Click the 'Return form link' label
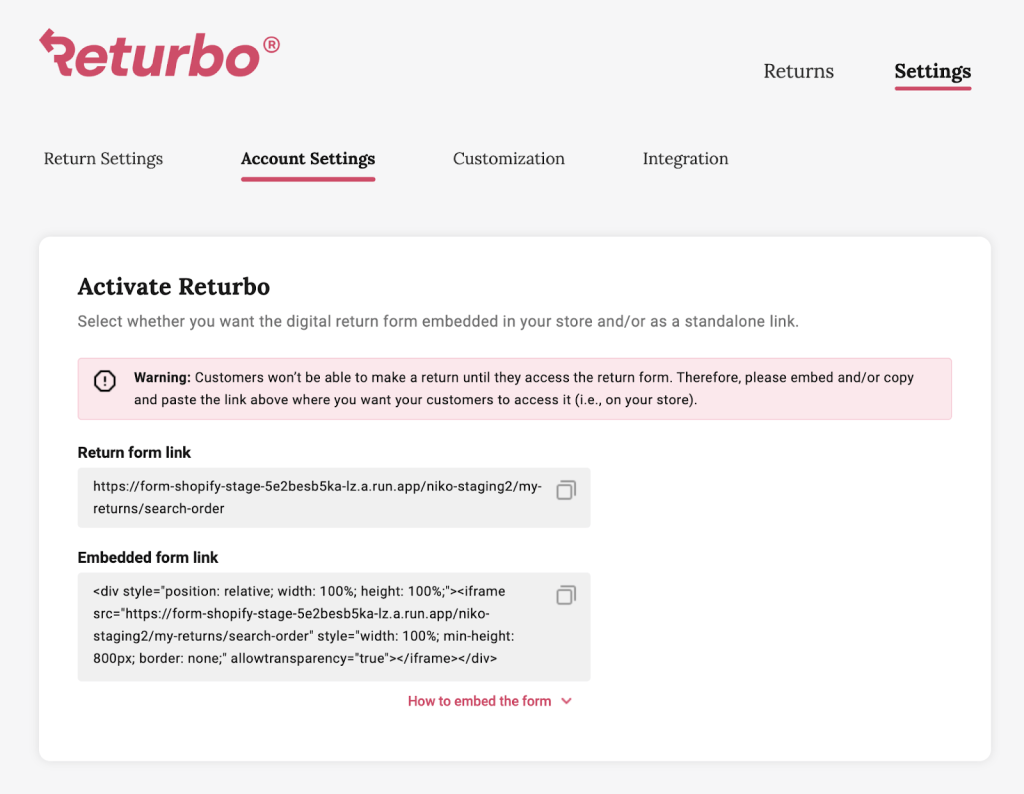 [134, 453]
